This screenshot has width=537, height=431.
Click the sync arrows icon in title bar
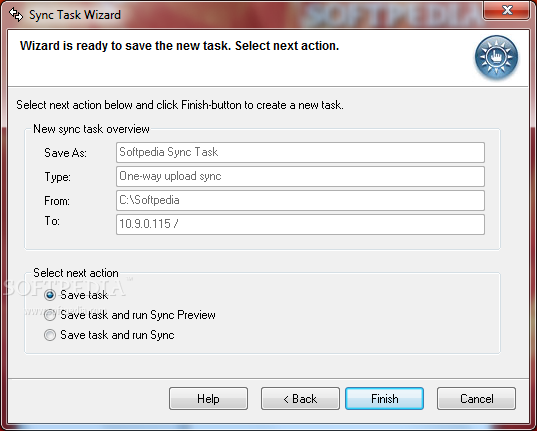16,15
